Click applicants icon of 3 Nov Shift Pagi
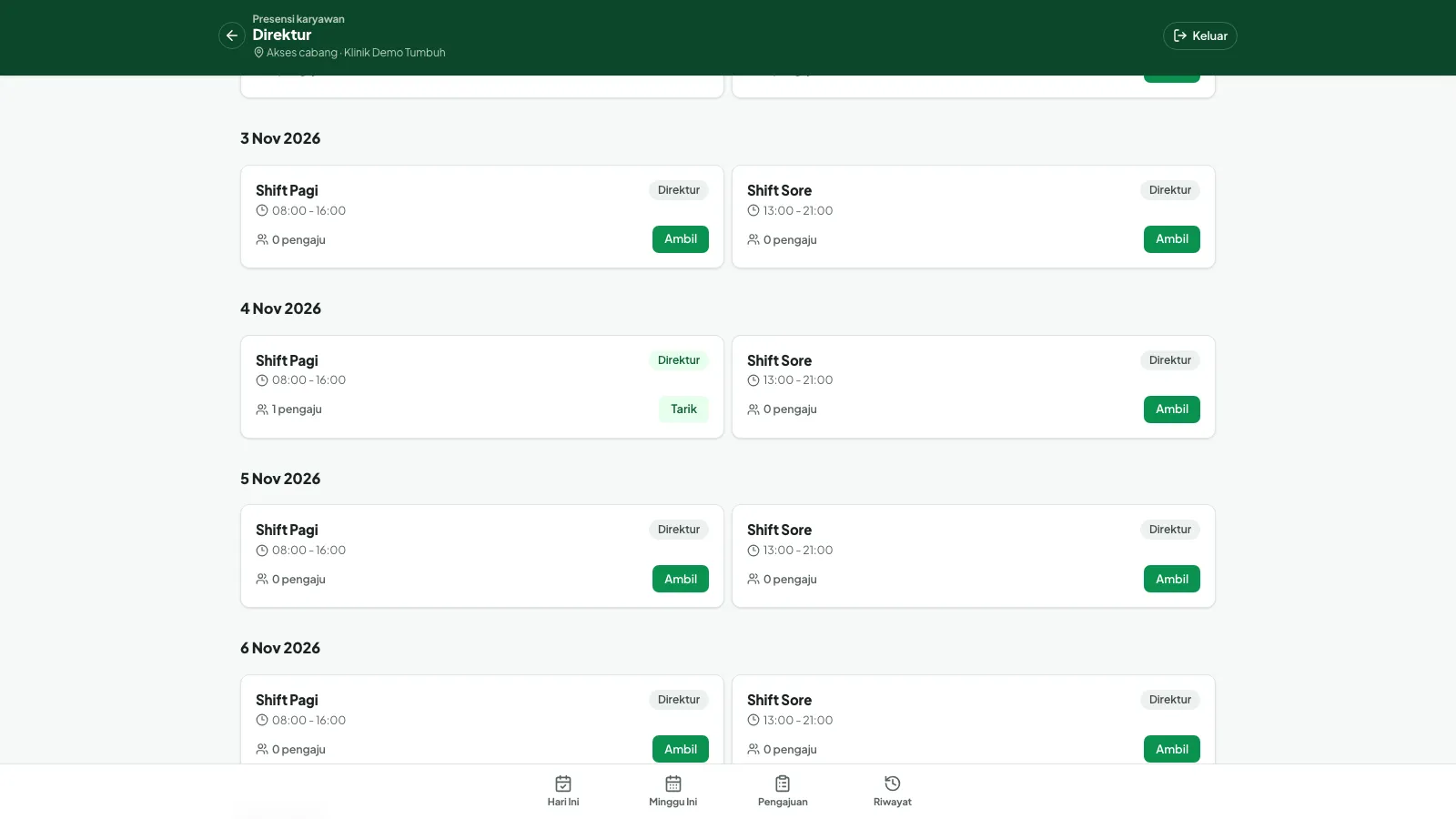 coord(262,240)
